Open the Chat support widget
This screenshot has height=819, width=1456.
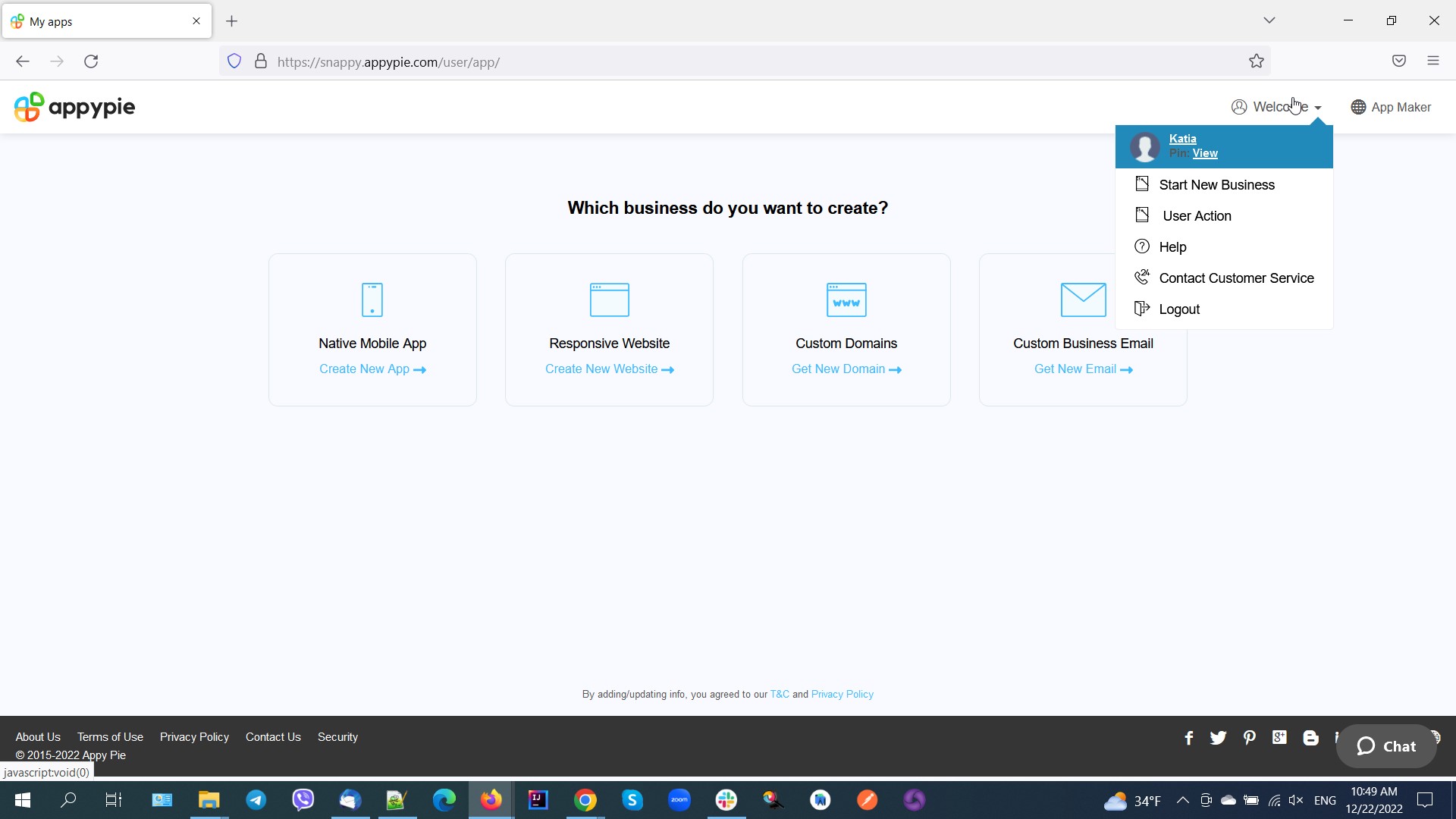(x=1386, y=747)
